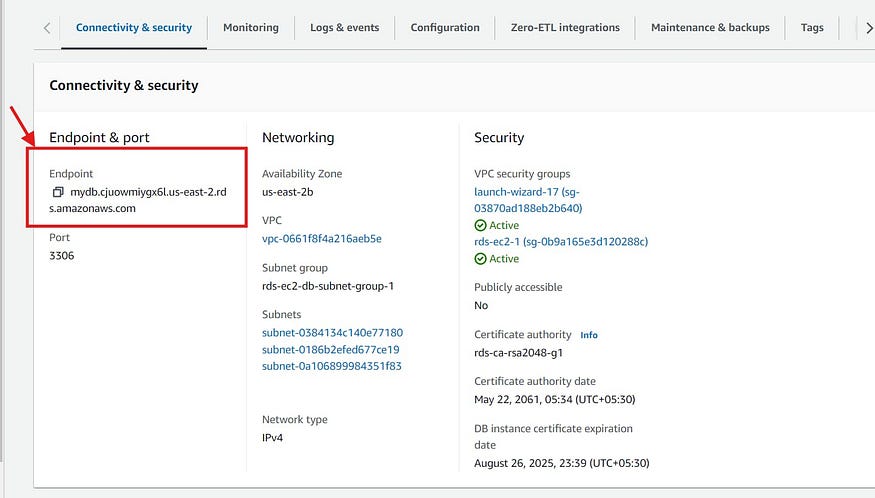Switch to the Tags tab

(812, 27)
